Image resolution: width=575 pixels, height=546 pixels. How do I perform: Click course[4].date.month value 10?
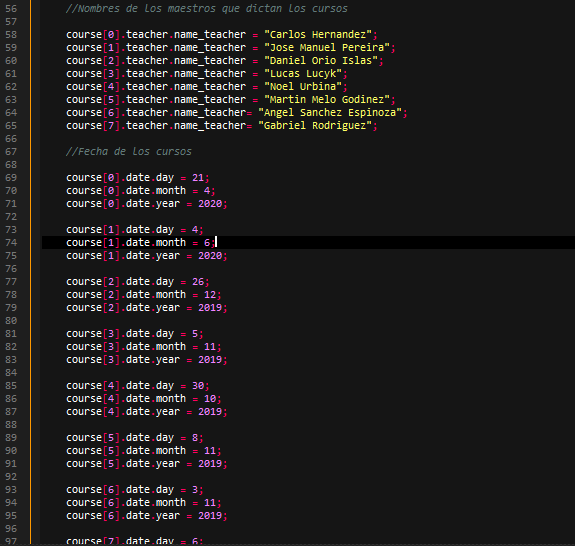(x=210, y=399)
